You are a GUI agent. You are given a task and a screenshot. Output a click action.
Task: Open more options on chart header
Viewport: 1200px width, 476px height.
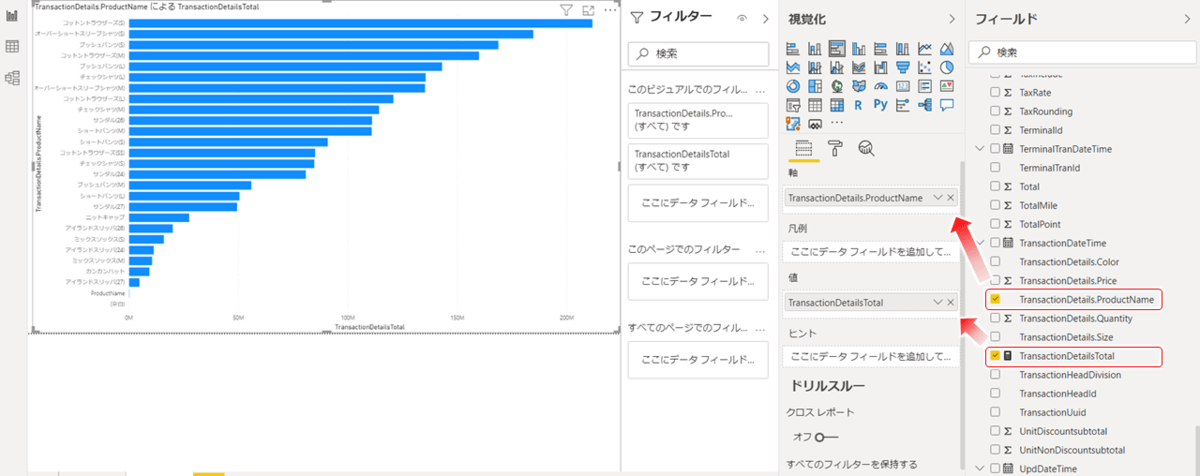(x=610, y=10)
